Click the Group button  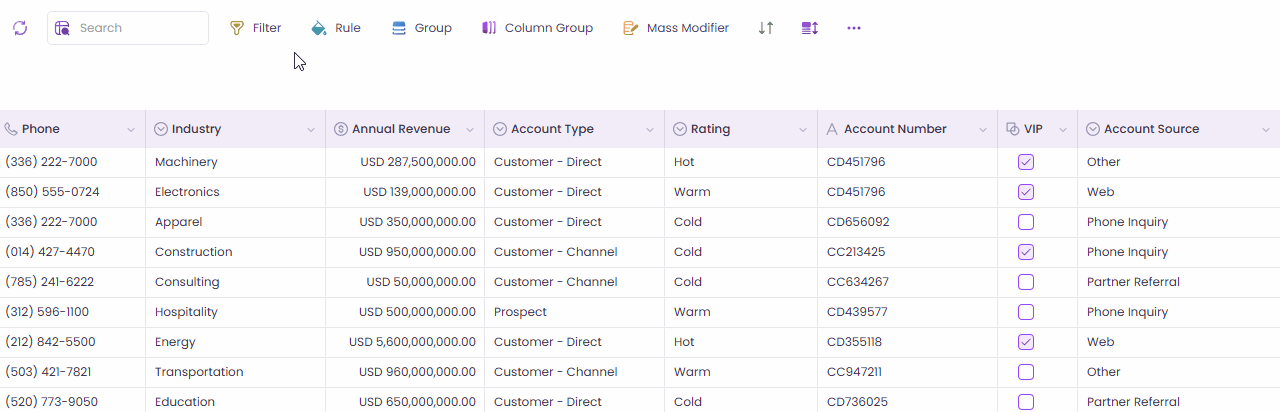click(x=421, y=28)
